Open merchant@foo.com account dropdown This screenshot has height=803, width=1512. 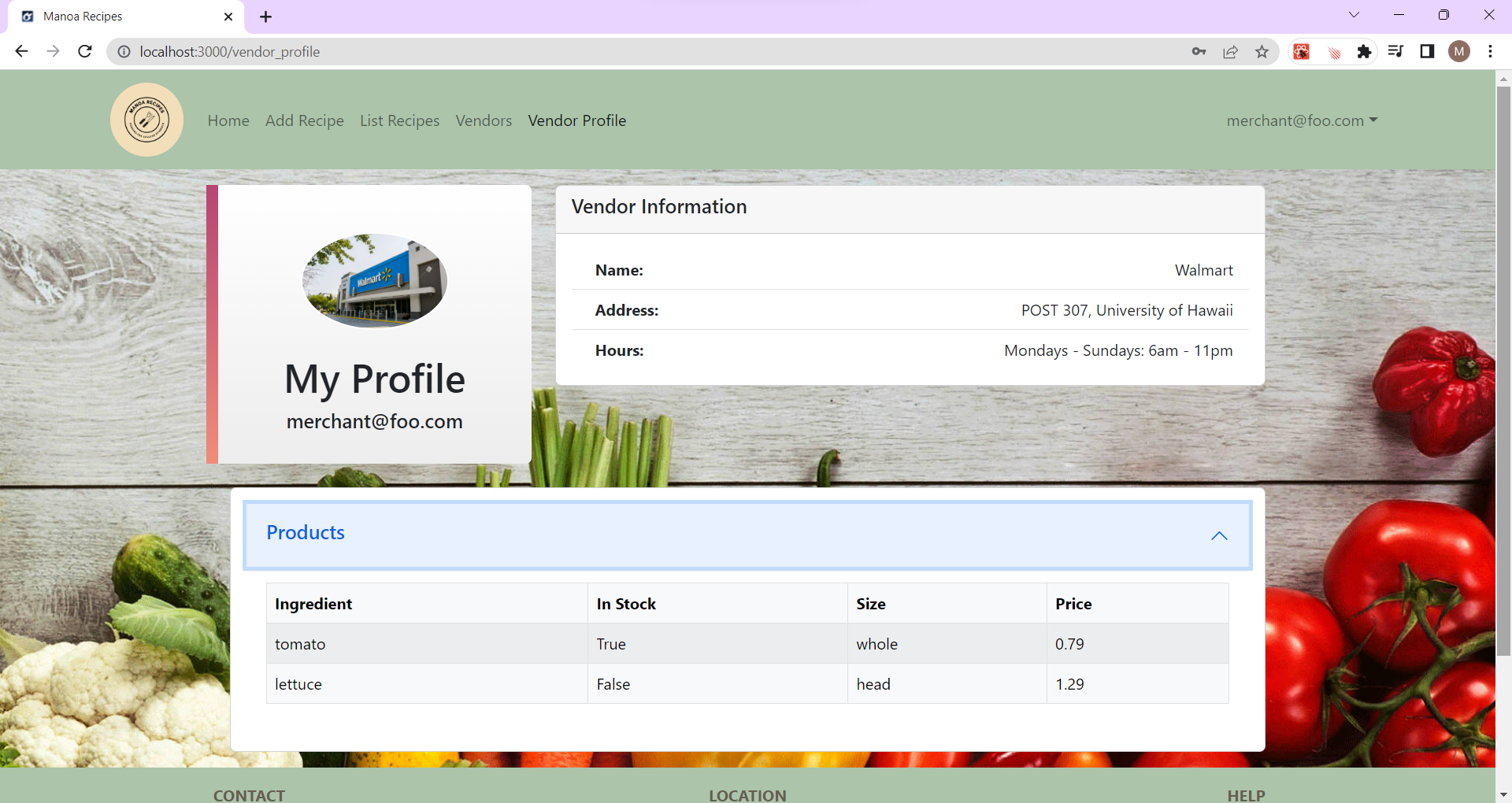click(1302, 120)
